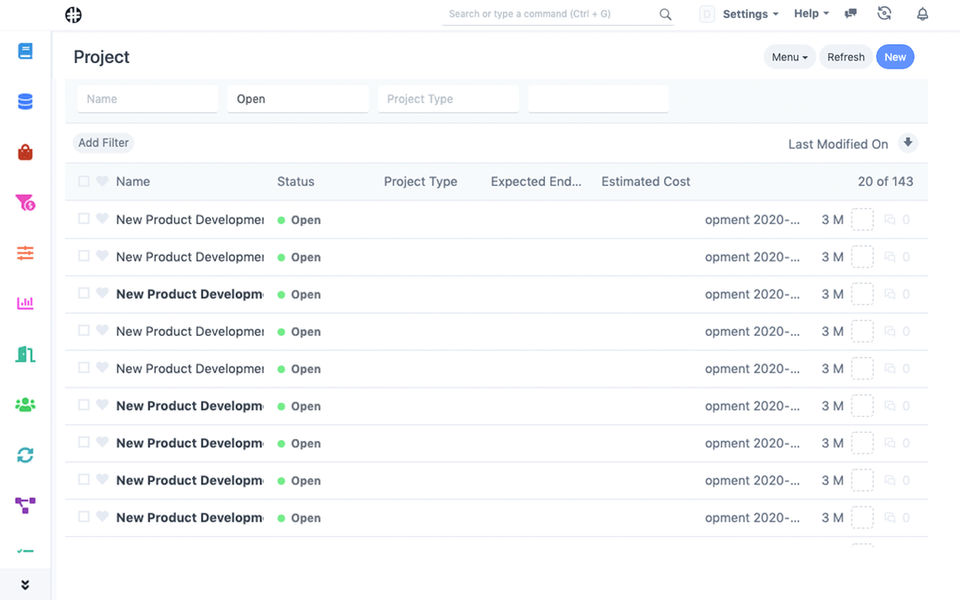Viewport: 960px width, 600px height.
Task: Open the notifications bell icon
Action: point(923,14)
